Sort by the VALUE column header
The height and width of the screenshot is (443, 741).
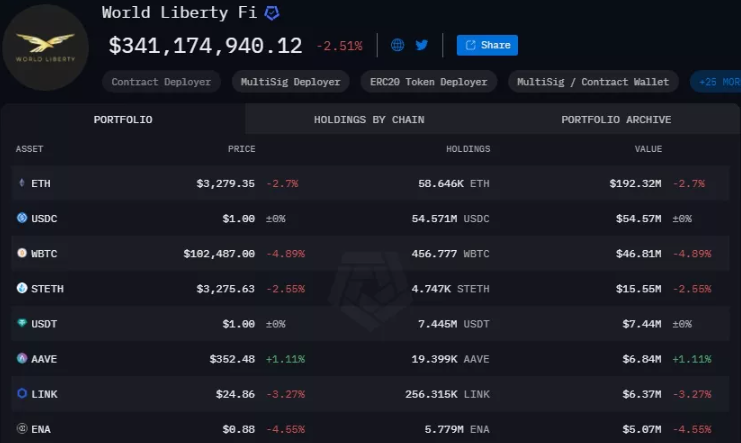tap(648, 149)
